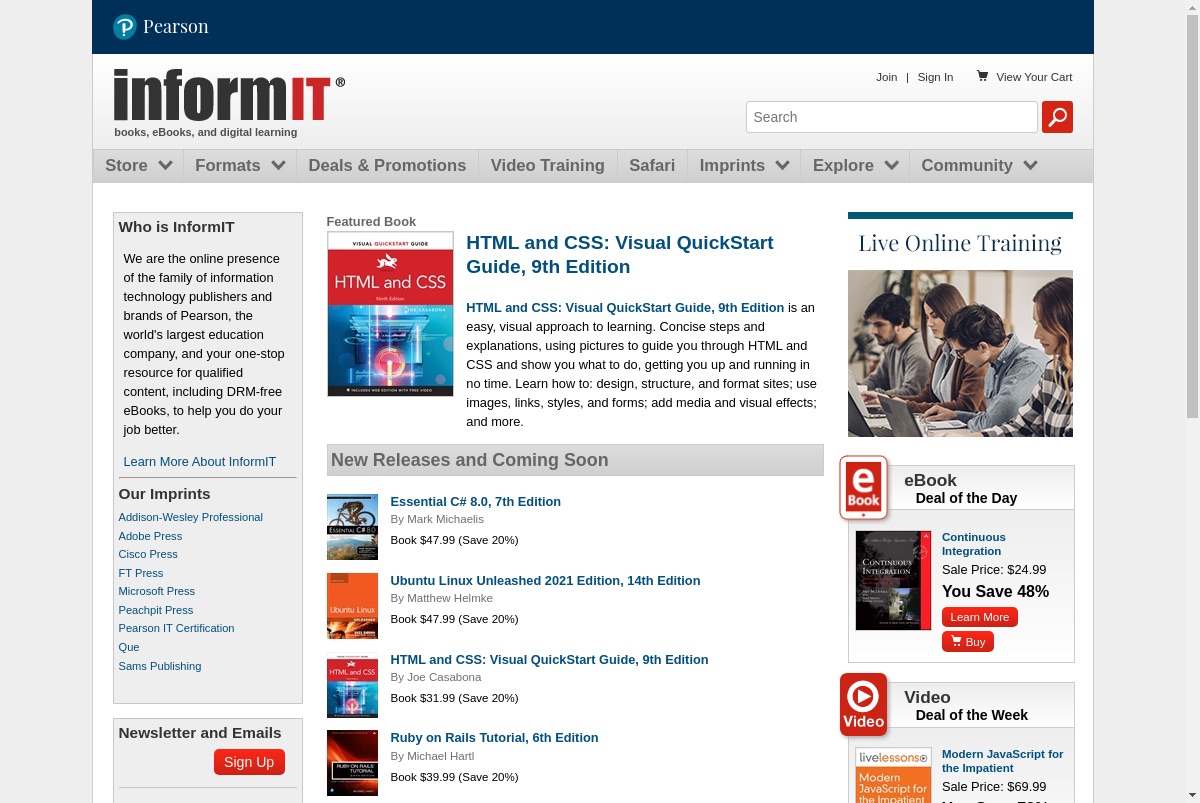Click the Learn More deal button

pyautogui.click(x=980, y=617)
